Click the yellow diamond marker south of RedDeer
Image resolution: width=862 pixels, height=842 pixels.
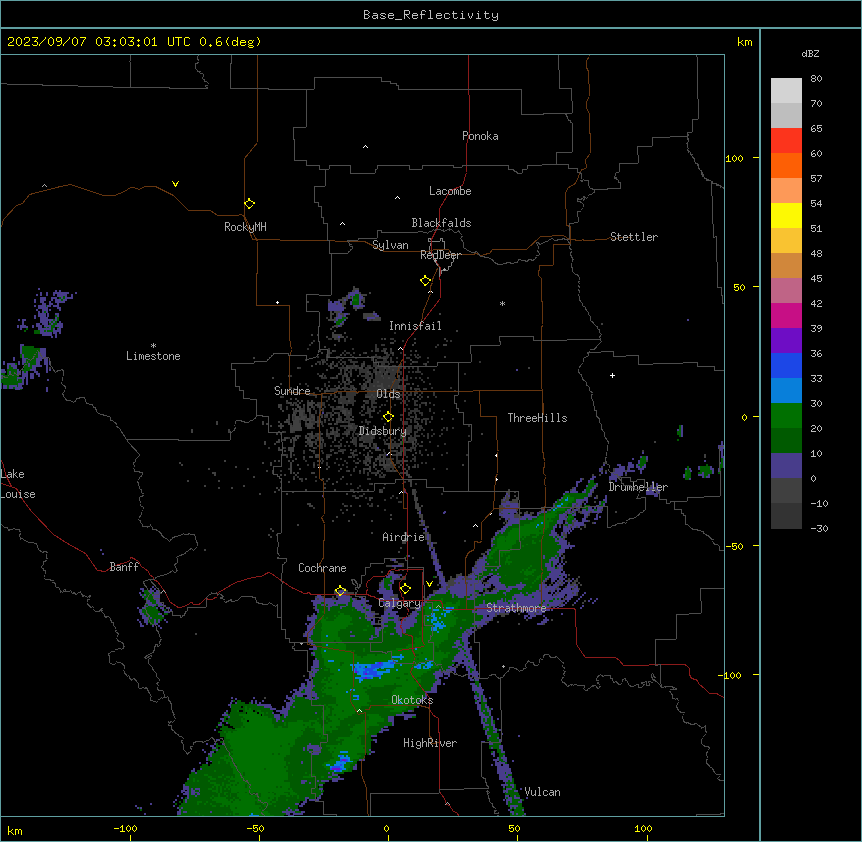[x=426, y=281]
